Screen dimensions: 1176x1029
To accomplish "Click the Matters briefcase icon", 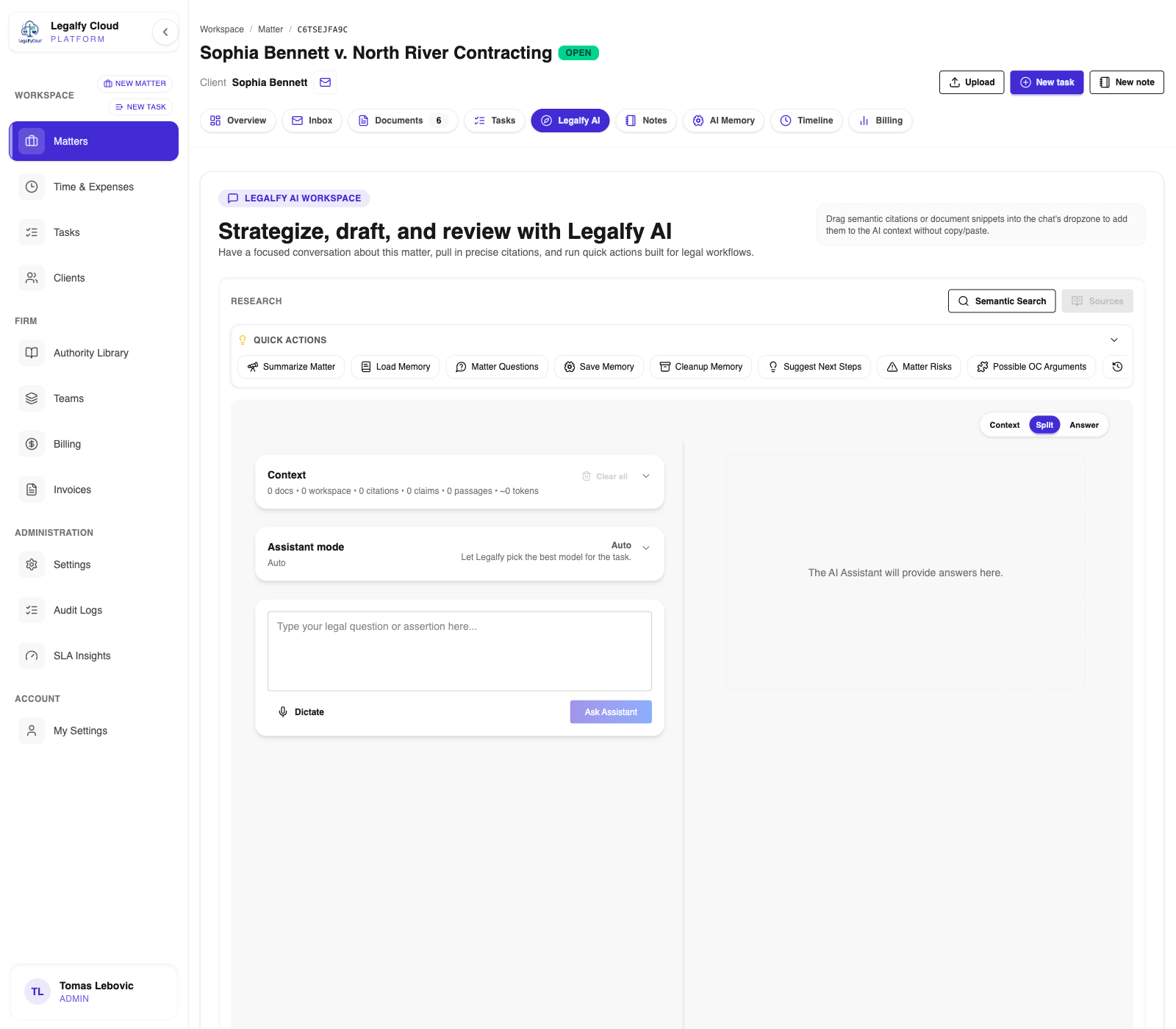I will pyautogui.click(x=32, y=141).
